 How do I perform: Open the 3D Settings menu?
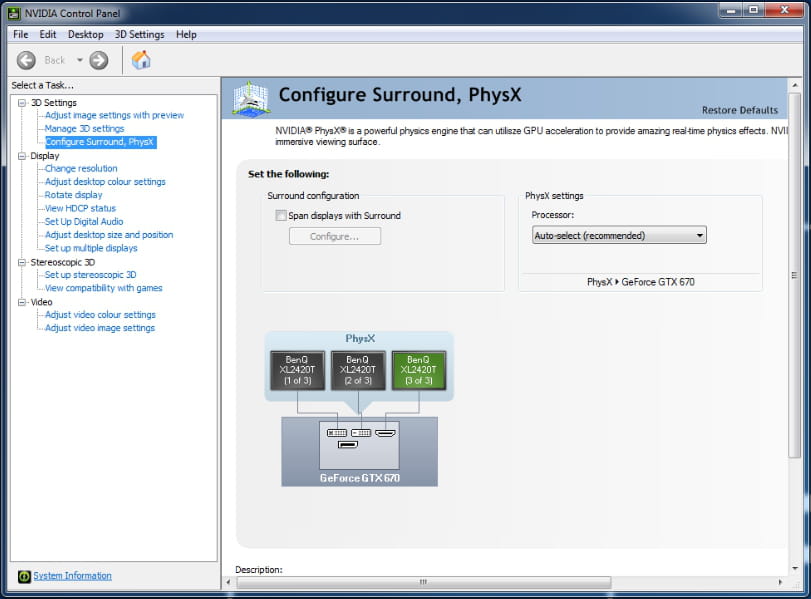click(139, 34)
